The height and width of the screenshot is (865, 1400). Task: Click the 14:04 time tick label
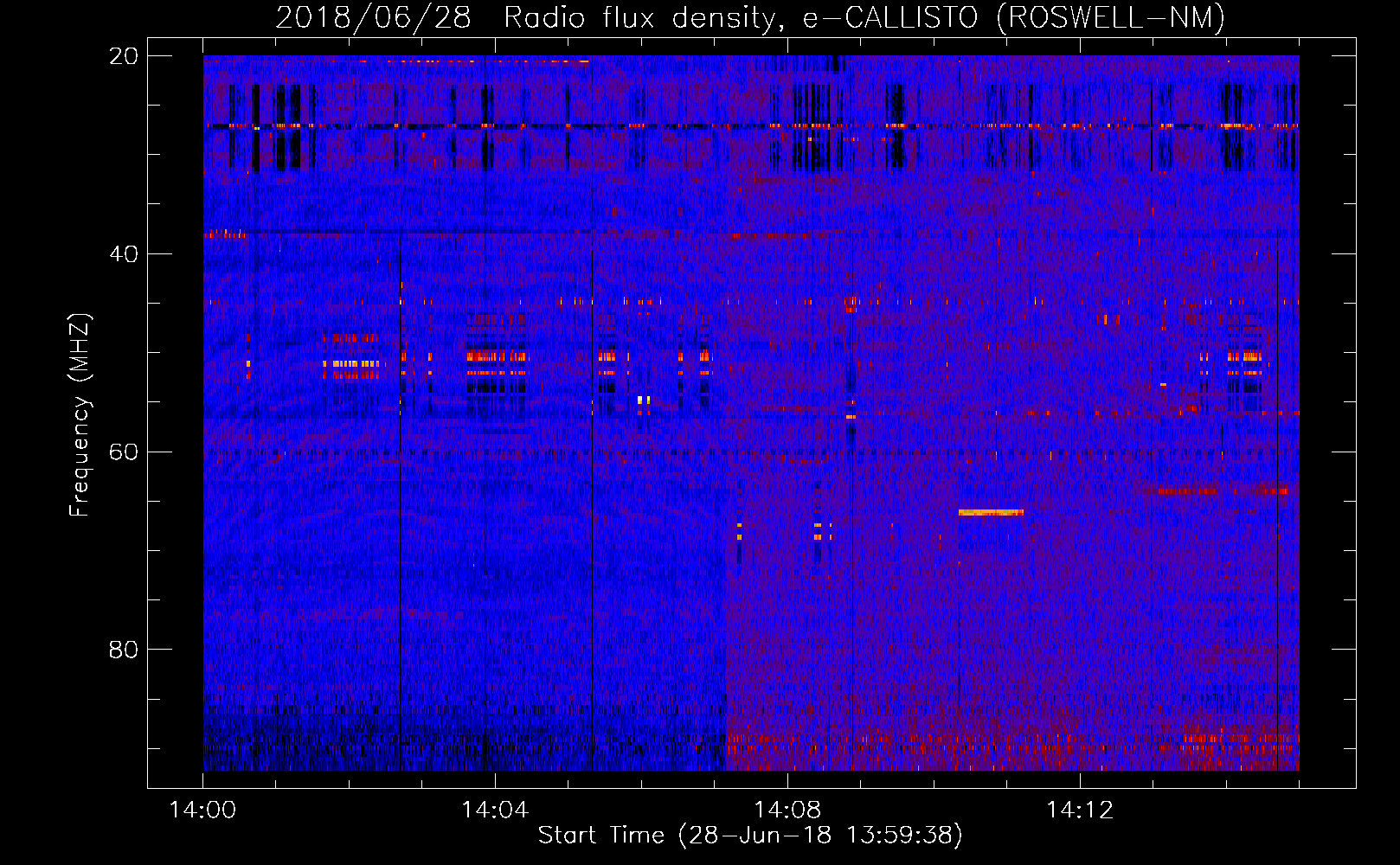tap(495, 811)
